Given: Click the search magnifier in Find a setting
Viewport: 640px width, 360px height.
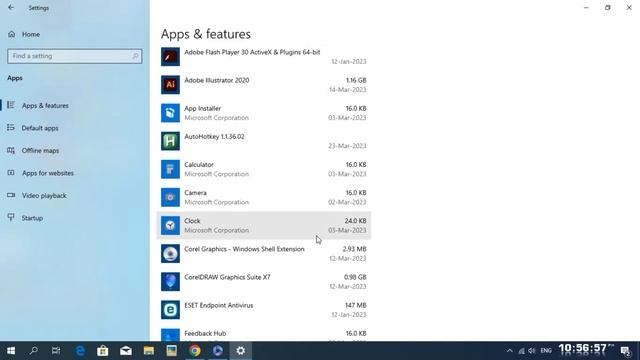Looking at the screenshot, I should [x=135, y=56].
